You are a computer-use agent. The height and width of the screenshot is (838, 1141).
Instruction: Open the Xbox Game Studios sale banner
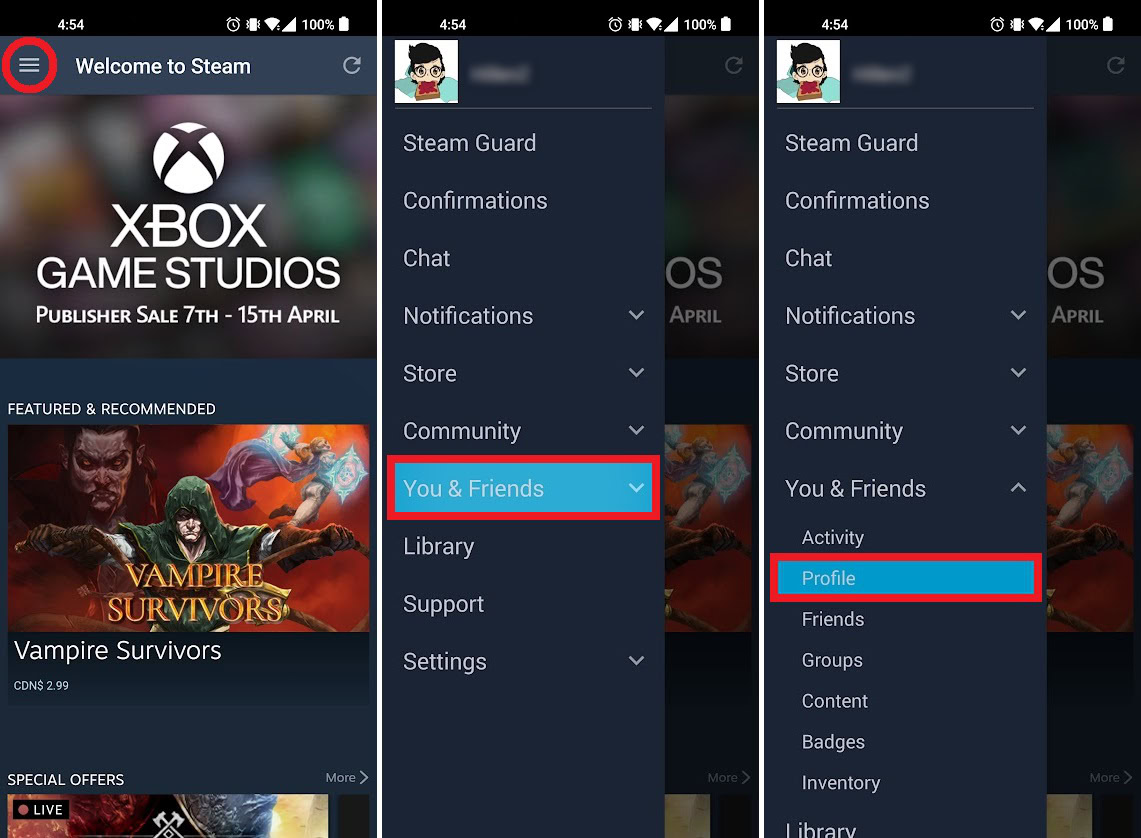(x=188, y=226)
